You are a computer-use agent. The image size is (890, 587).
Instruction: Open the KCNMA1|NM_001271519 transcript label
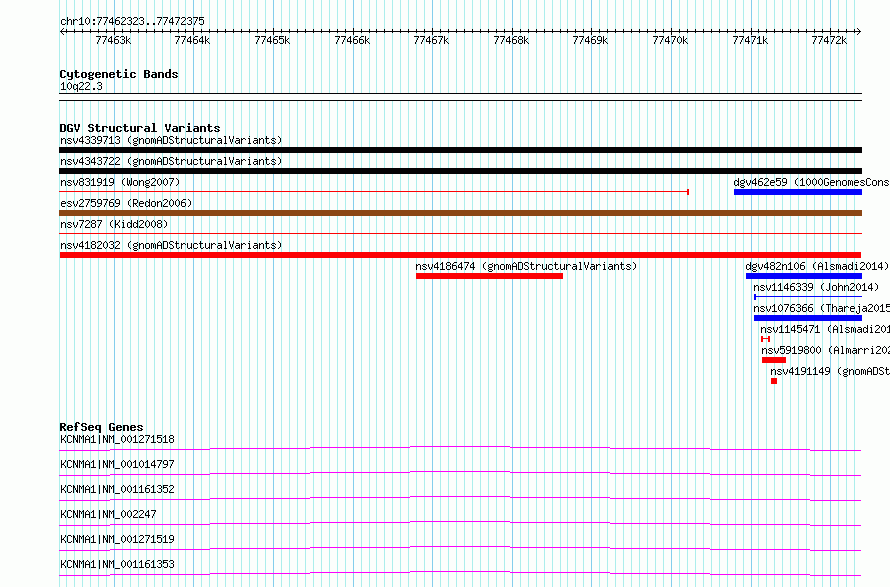[x=117, y=539]
